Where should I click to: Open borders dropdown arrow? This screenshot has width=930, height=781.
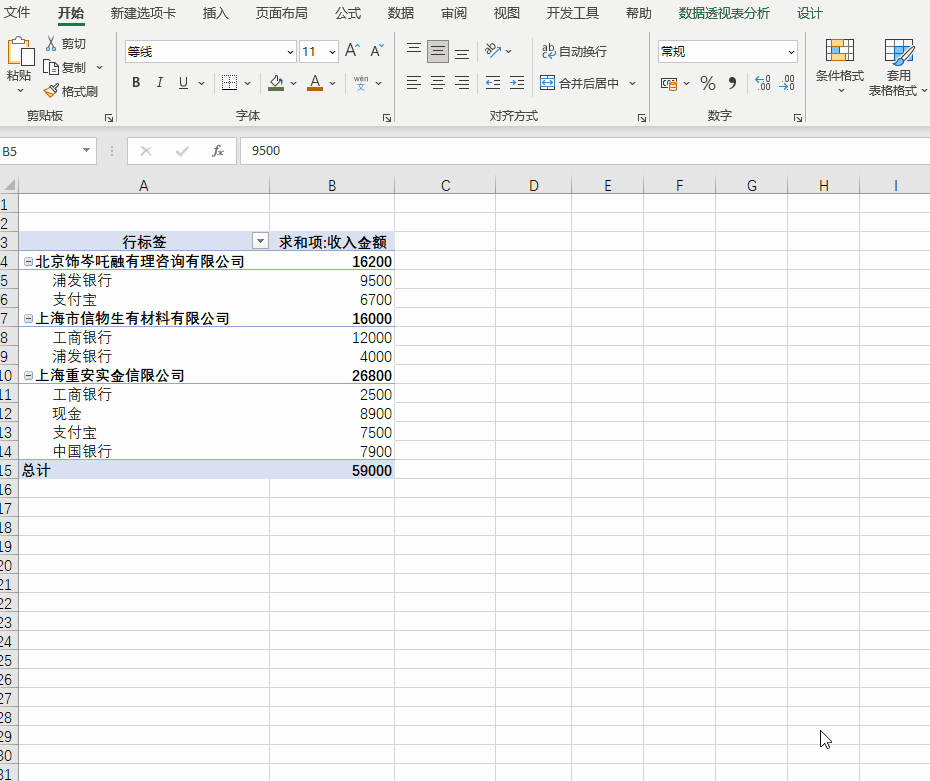247,84
